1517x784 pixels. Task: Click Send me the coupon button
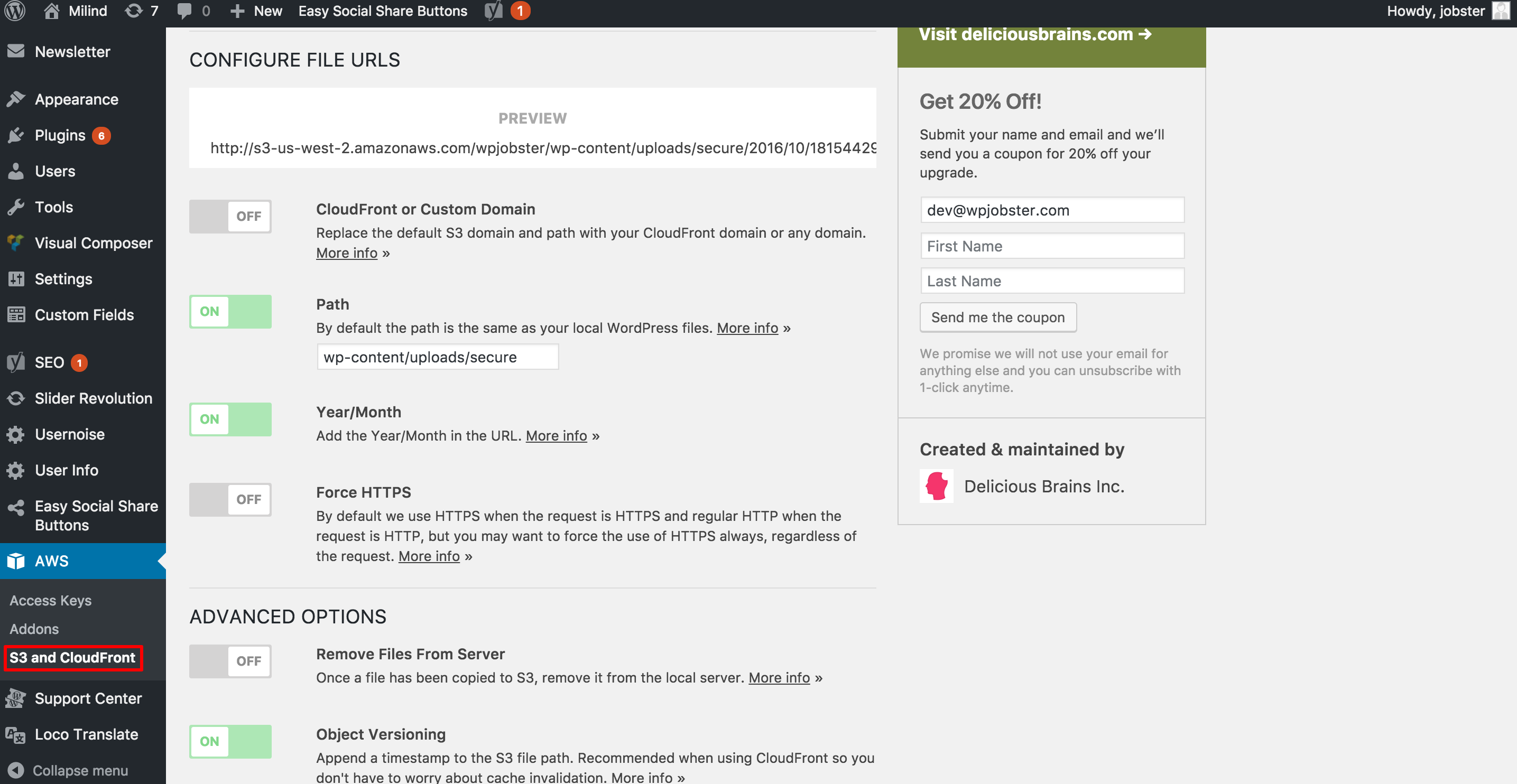tap(998, 318)
